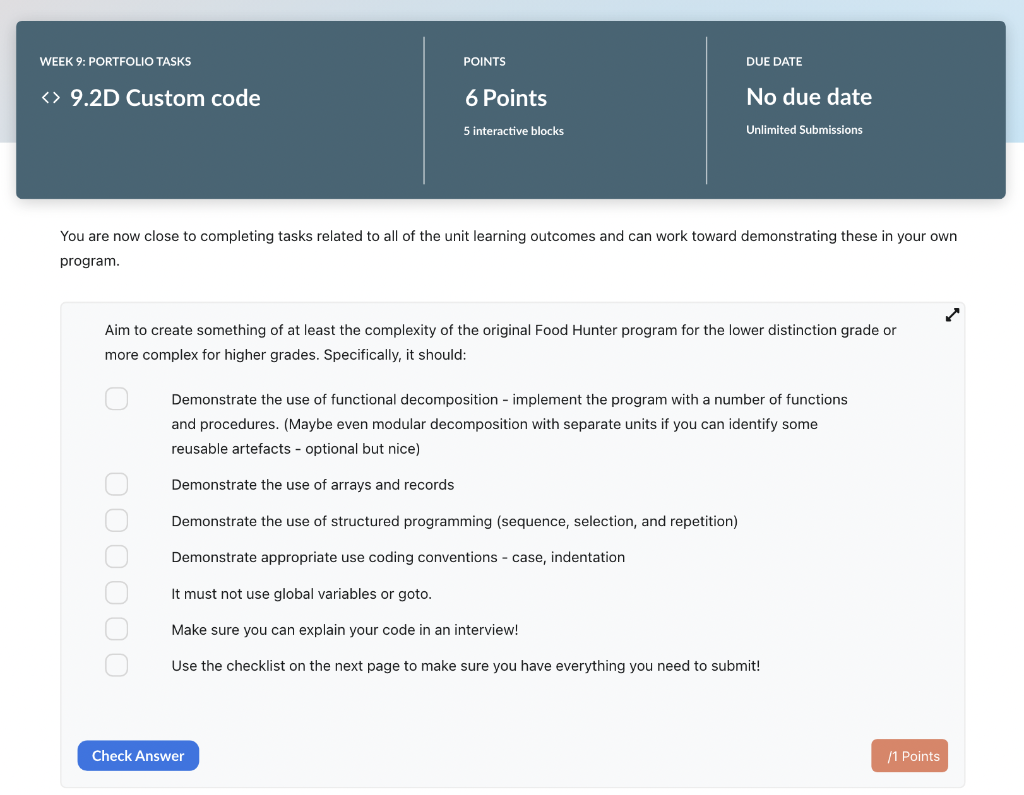Click the 9.2D Custom code title

click(x=165, y=98)
